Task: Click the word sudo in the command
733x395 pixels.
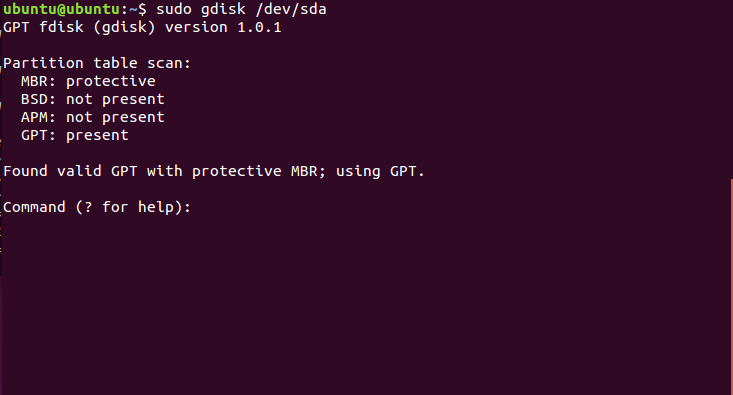Action: coord(173,9)
